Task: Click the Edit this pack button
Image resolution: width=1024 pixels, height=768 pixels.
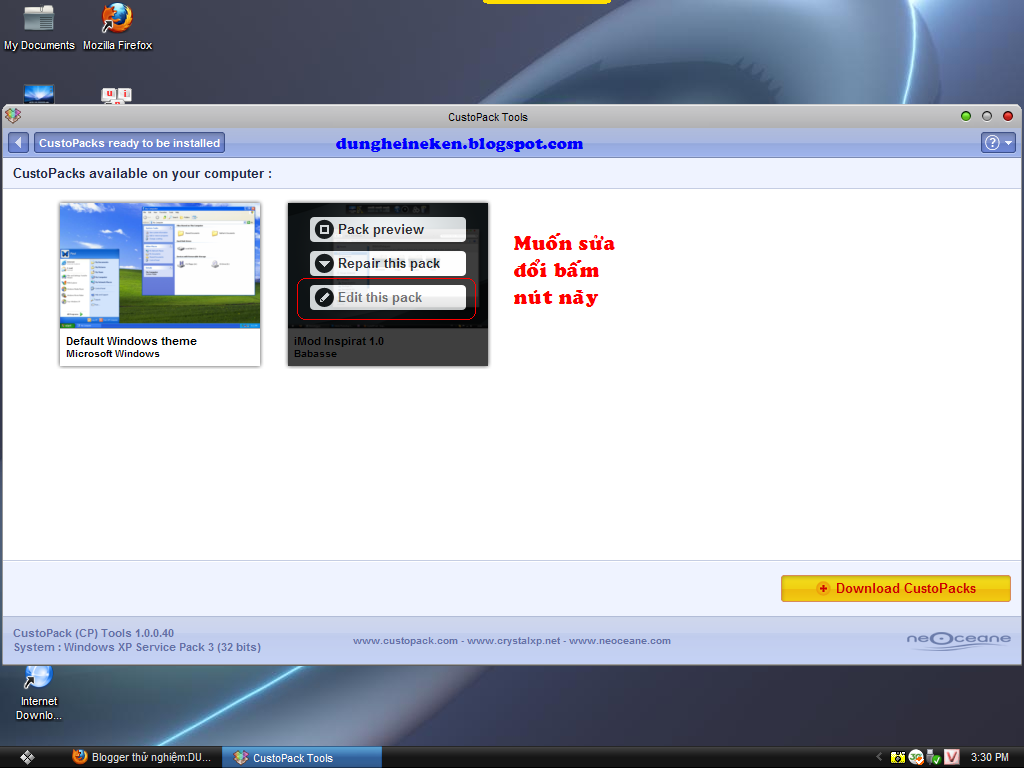Action: click(x=388, y=297)
